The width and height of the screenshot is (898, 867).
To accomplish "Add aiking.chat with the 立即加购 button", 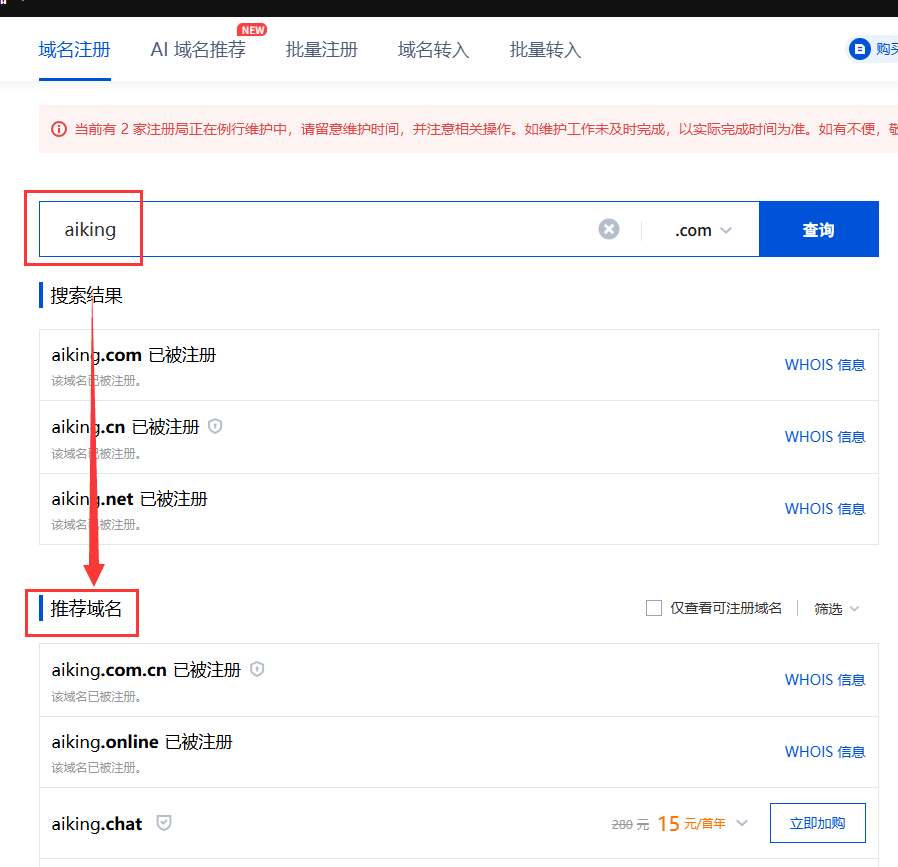I will pyautogui.click(x=817, y=823).
